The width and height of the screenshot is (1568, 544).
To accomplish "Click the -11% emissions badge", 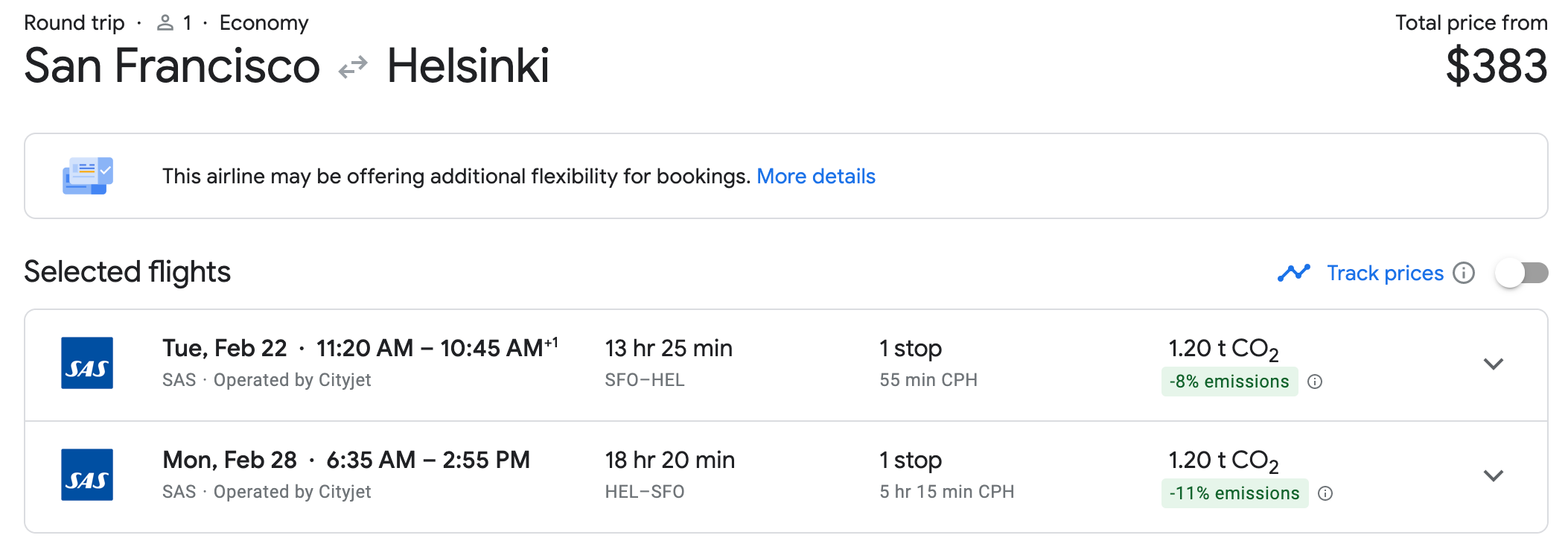I will tap(1234, 493).
